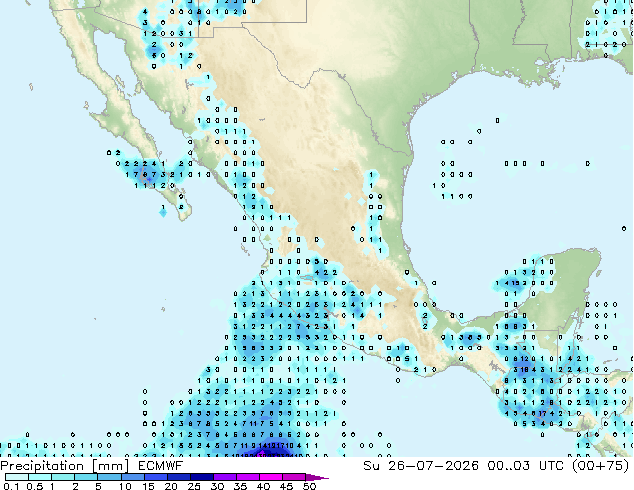Click the "0.1" legend tick label
This screenshot has height=490, width=634.
[x=11, y=486]
